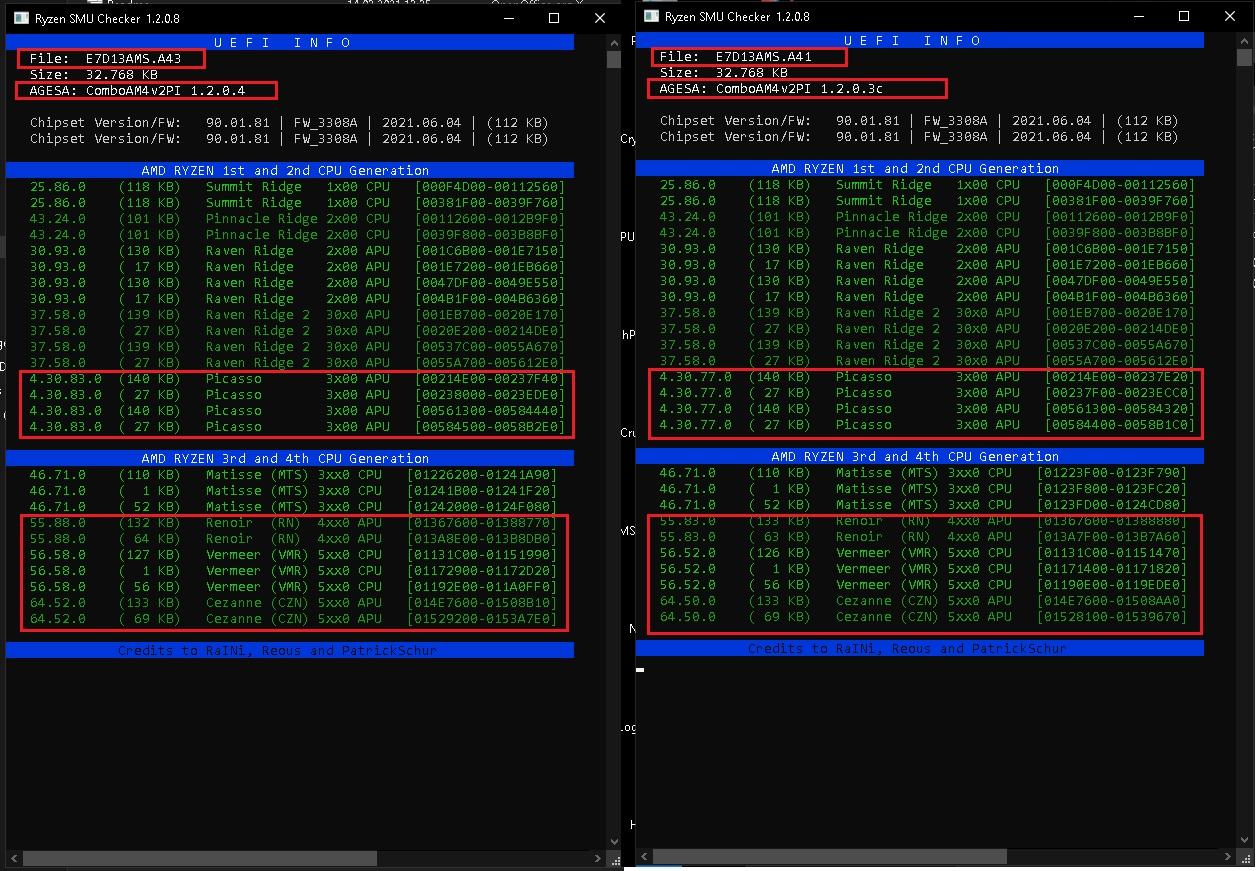Click the horizontal scrollbar thumb in right window
Screen dimensions: 1256x871
[830, 856]
